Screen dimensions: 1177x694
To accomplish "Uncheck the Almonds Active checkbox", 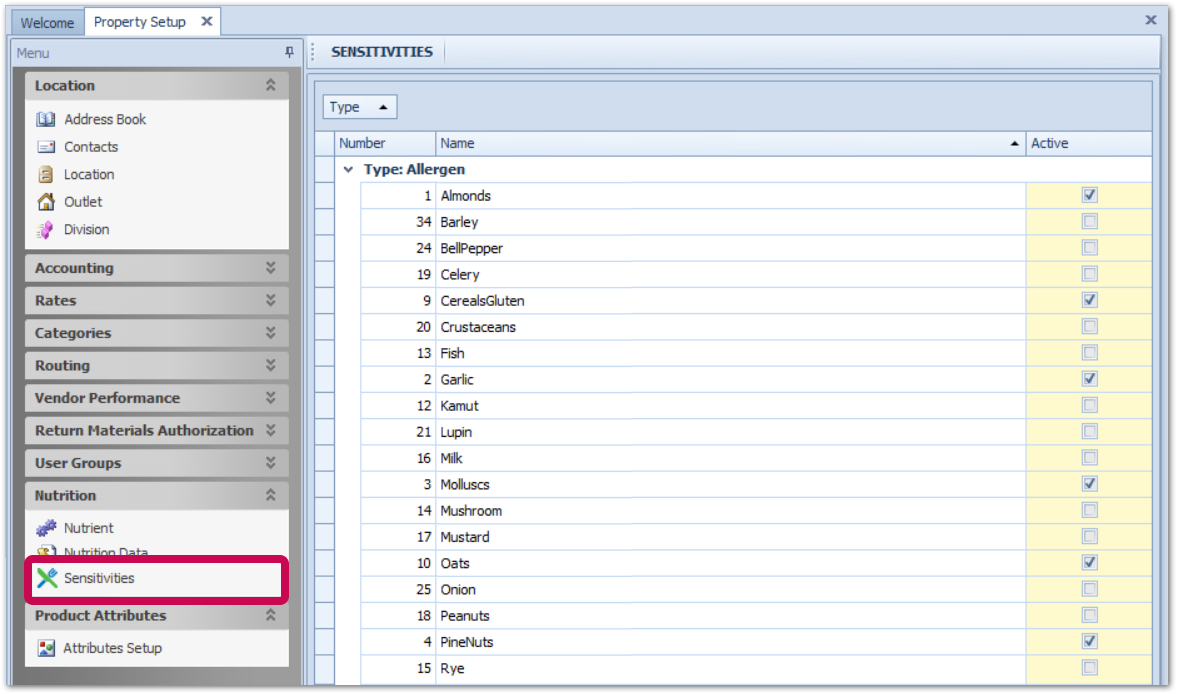I will tap(1089, 195).
